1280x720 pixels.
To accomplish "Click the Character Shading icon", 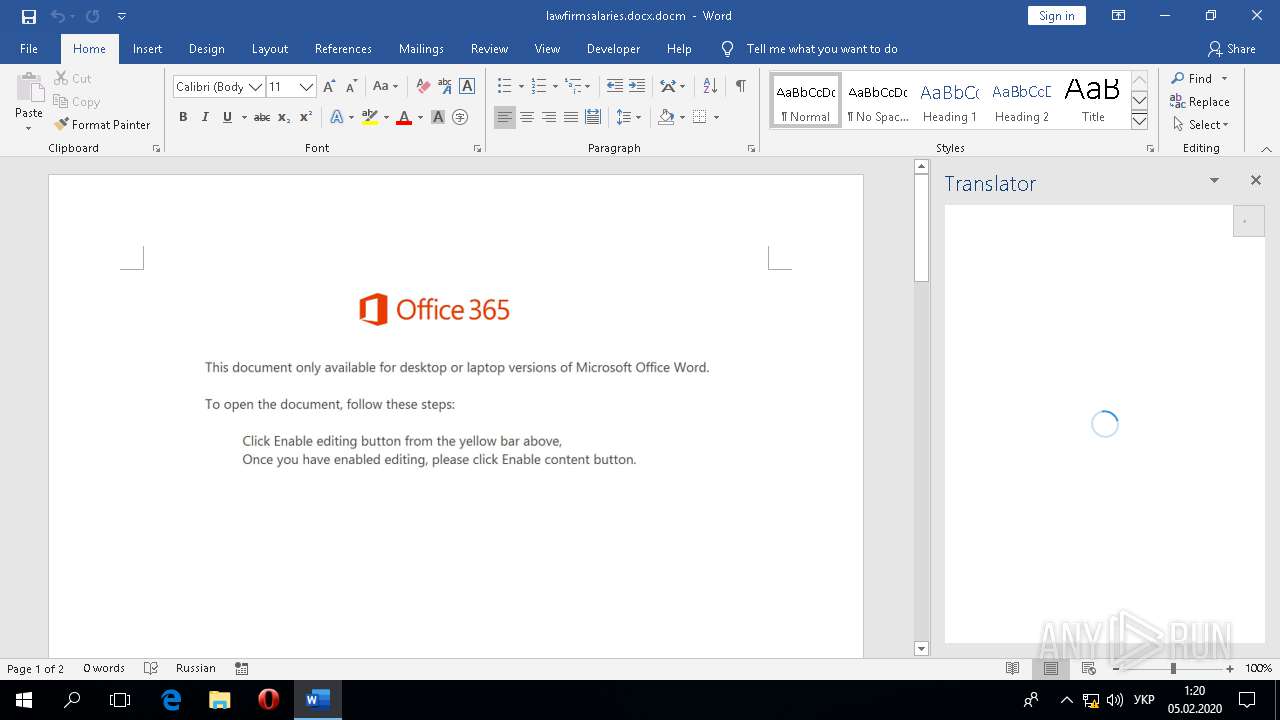I will click(x=438, y=117).
